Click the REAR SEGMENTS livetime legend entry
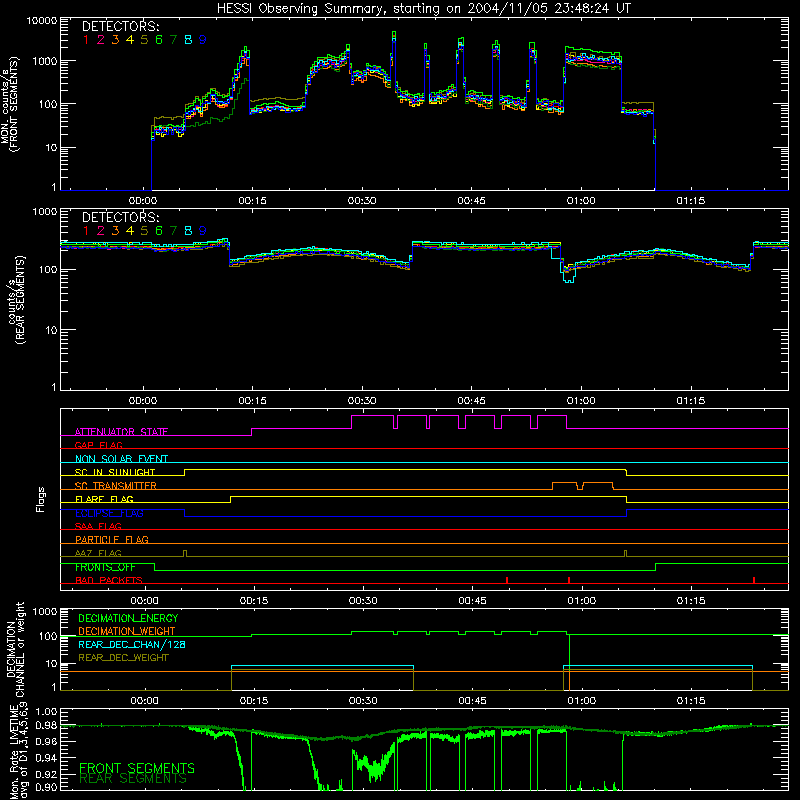This screenshot has height=800, width=800. pyautogui.click(x=133, y=779)
